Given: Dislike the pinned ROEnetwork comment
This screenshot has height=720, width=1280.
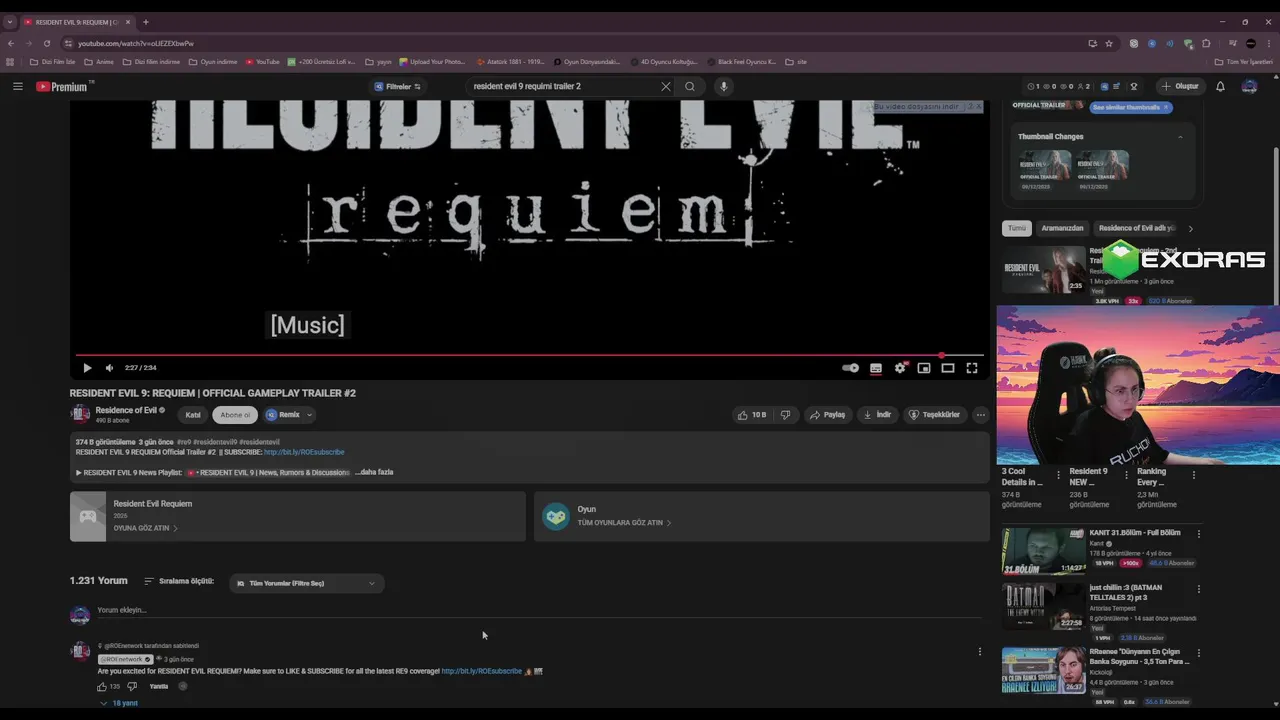Looking at the screenshot, I should click(x=132, y=687).
